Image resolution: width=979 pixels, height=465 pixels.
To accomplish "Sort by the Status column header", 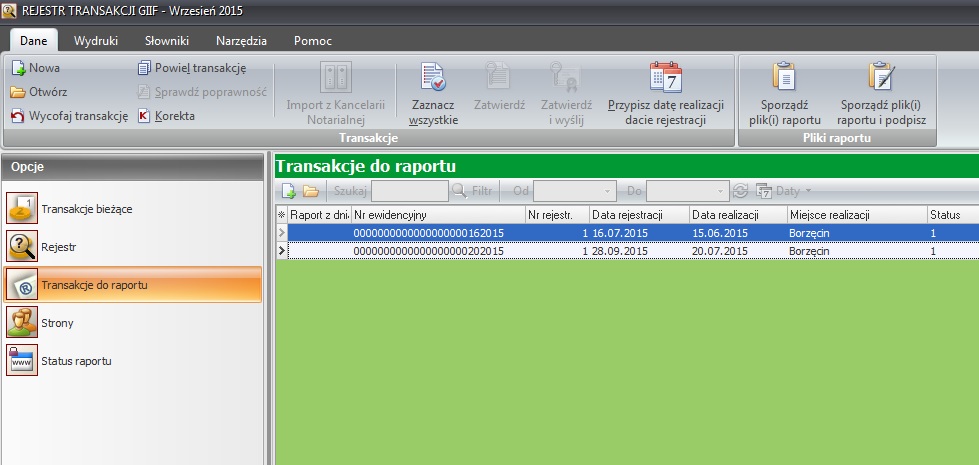I will pos(953,215).
